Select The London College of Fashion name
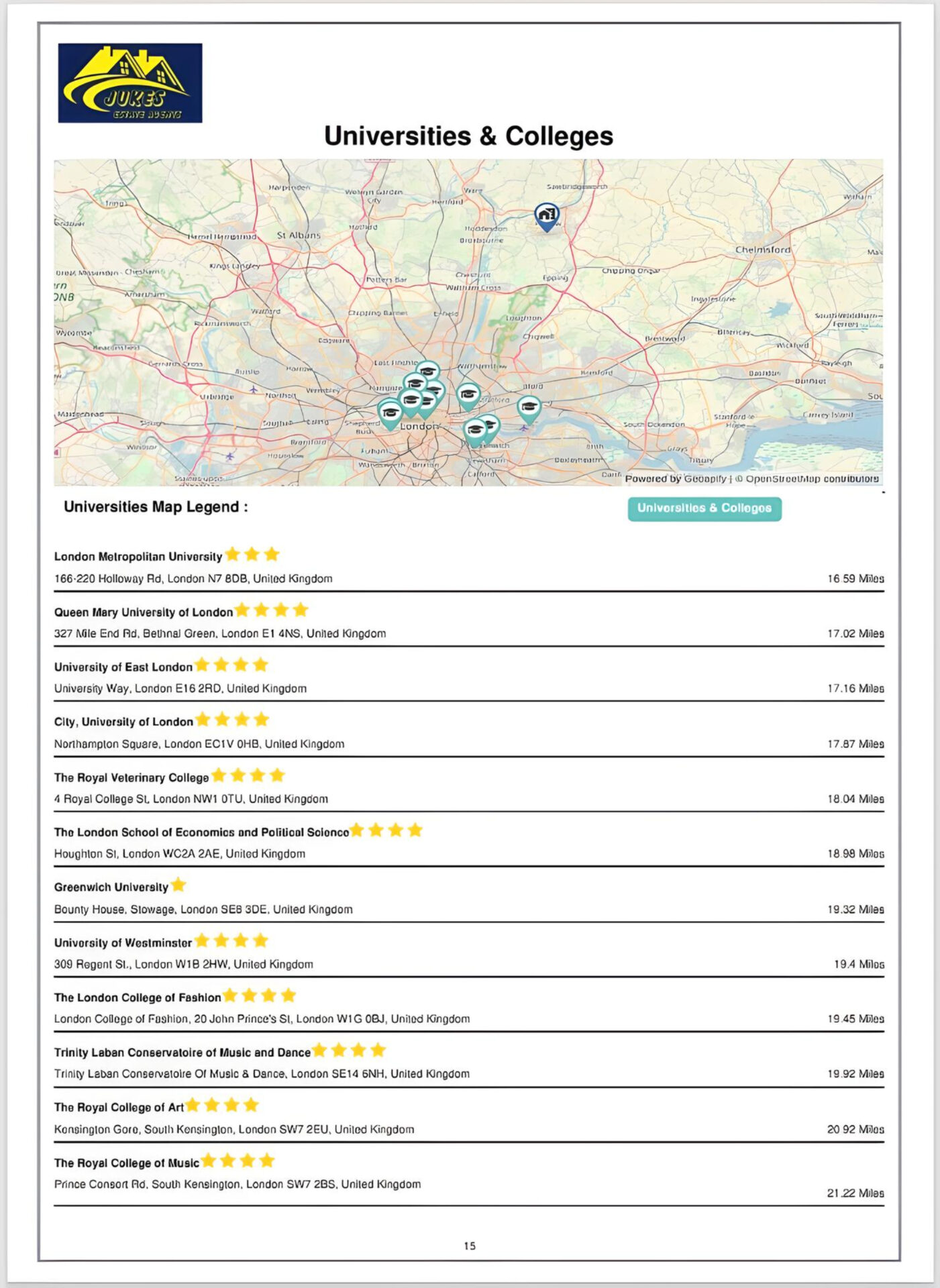 click(138, 998)
